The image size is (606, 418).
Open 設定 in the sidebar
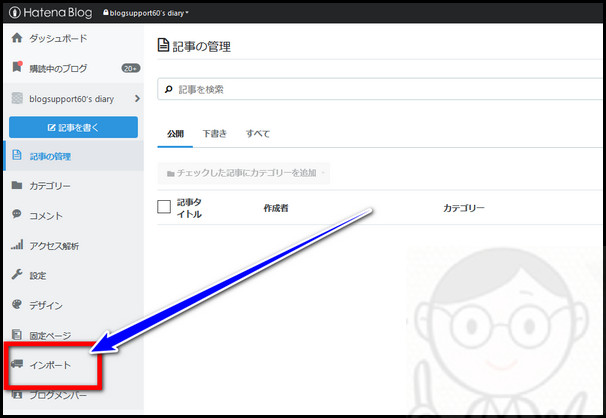pos(38,276)
